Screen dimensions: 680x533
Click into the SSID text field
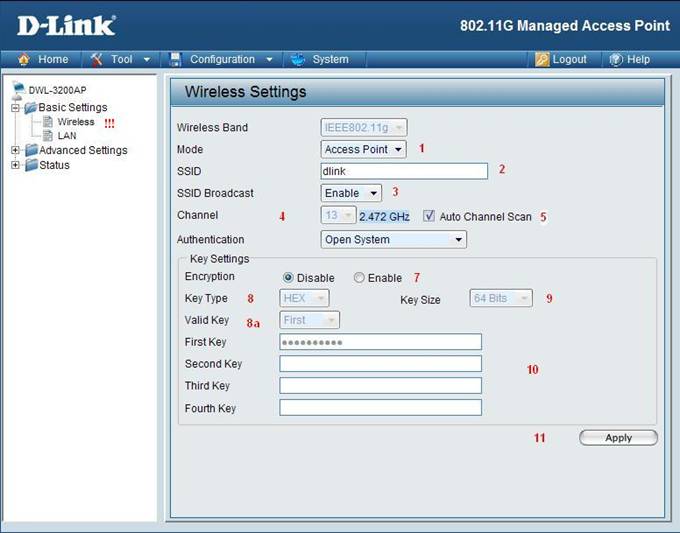click(x=404, y=171)
